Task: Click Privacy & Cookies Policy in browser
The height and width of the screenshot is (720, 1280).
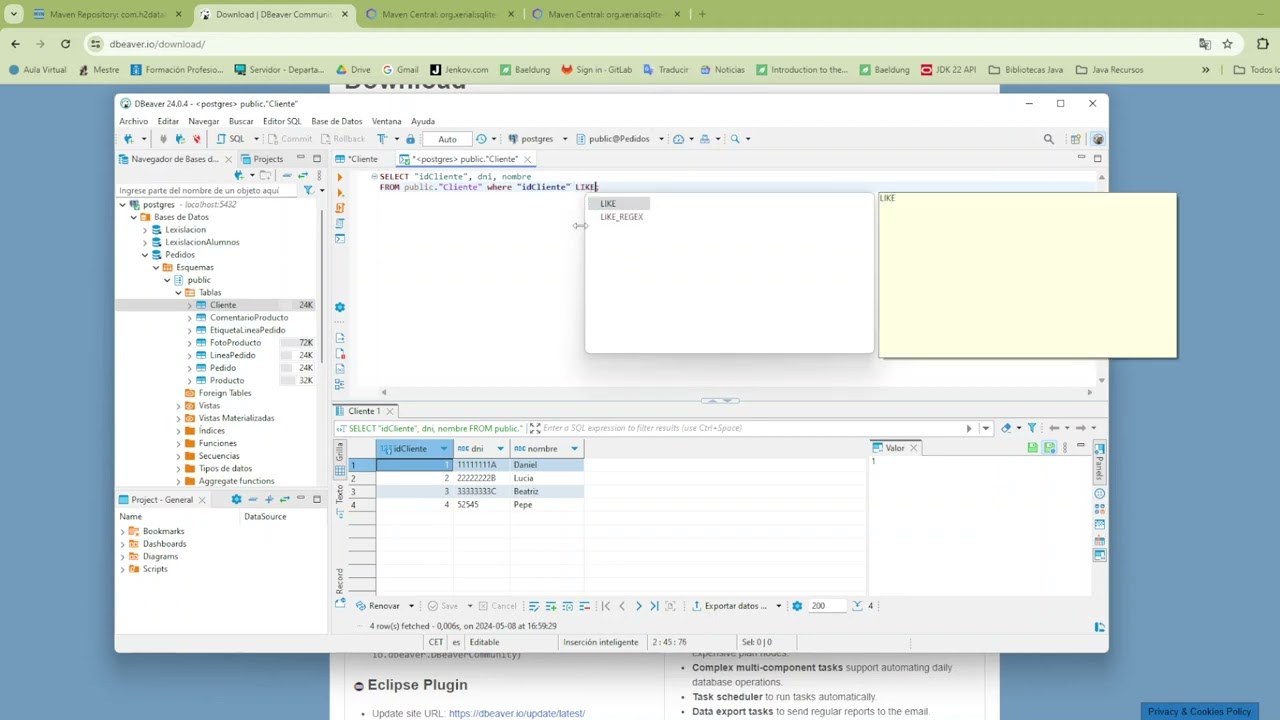Action: [1199, 711]
